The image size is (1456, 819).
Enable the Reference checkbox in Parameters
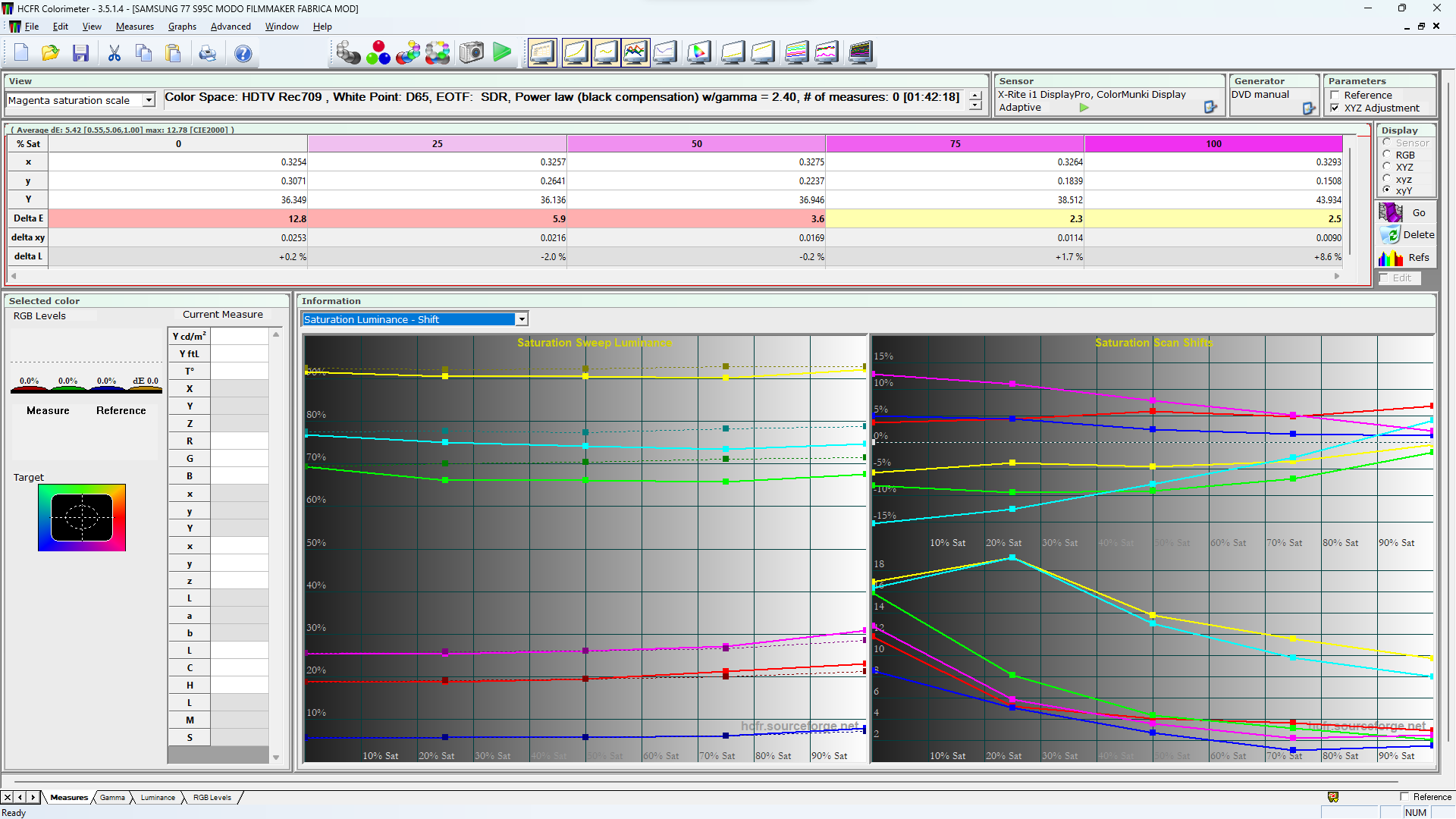[1335, 96]
